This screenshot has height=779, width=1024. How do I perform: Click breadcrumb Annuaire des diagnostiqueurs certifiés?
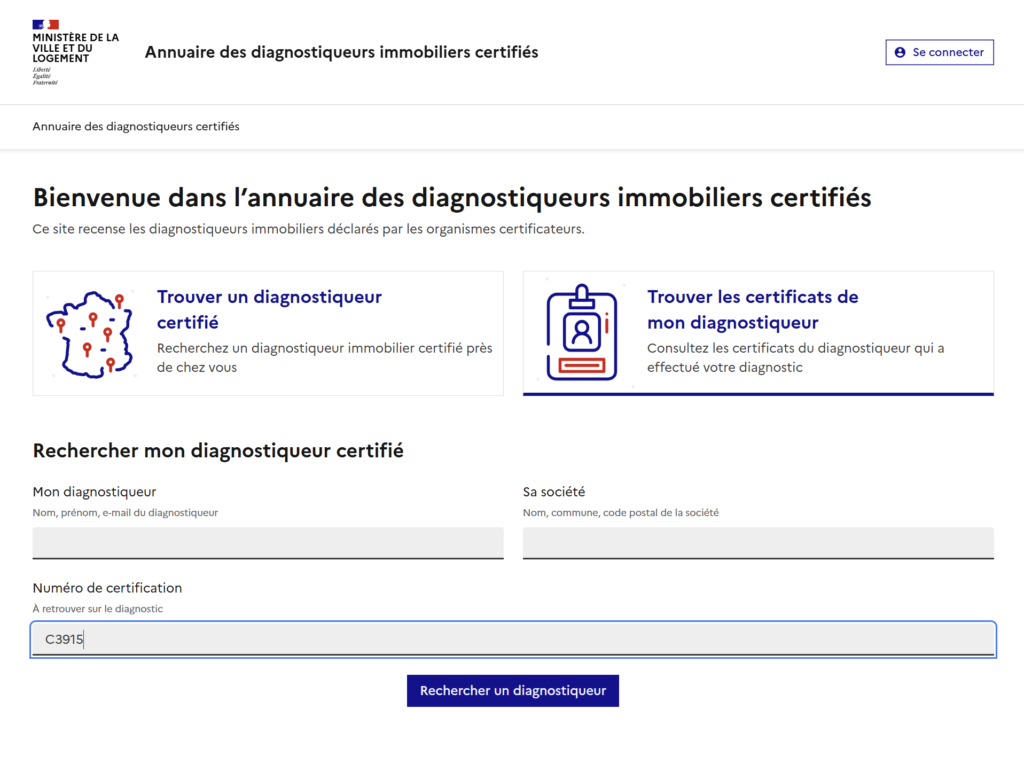135,127
